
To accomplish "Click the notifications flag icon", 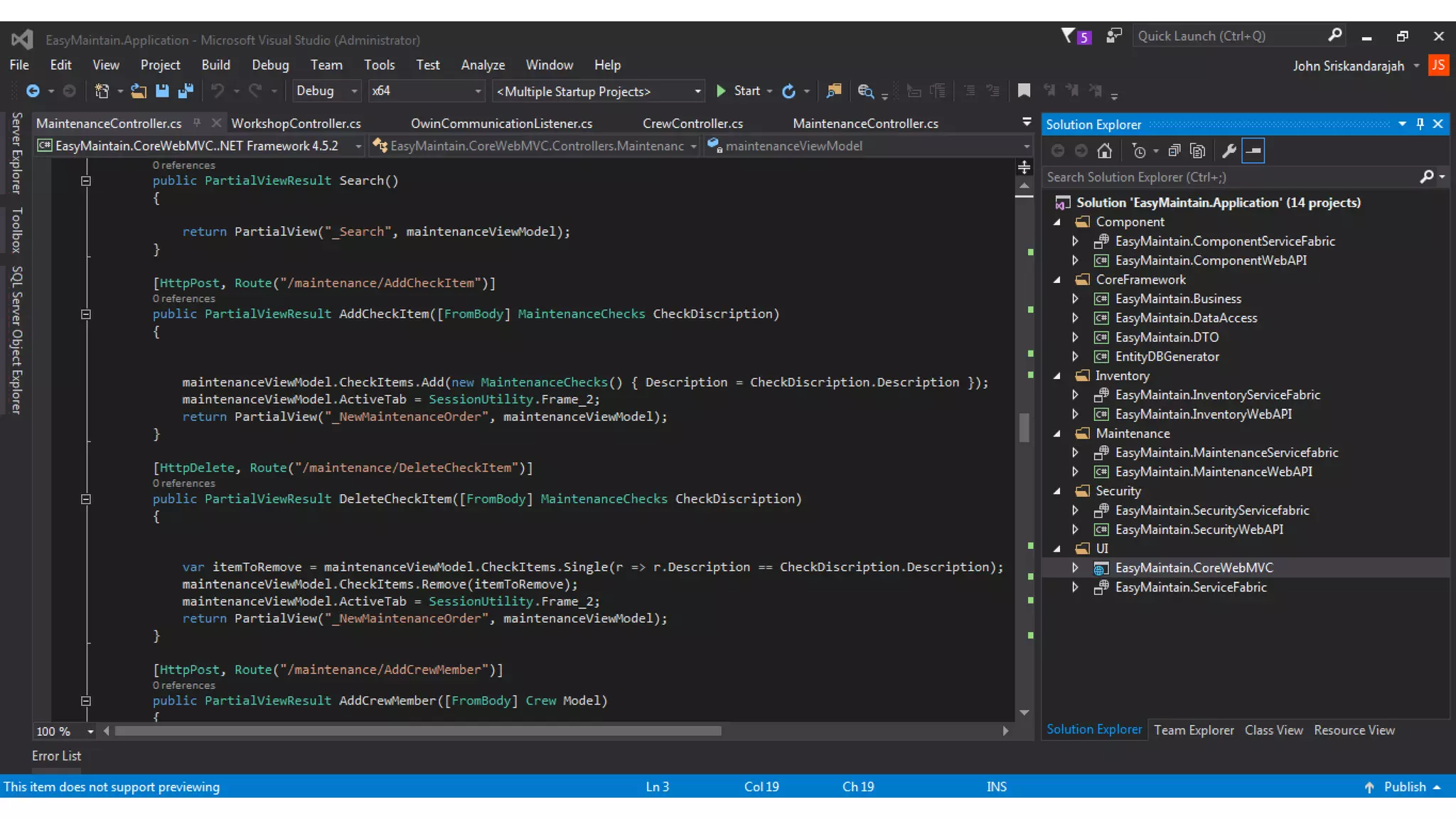I will [x=1068, y=36].
